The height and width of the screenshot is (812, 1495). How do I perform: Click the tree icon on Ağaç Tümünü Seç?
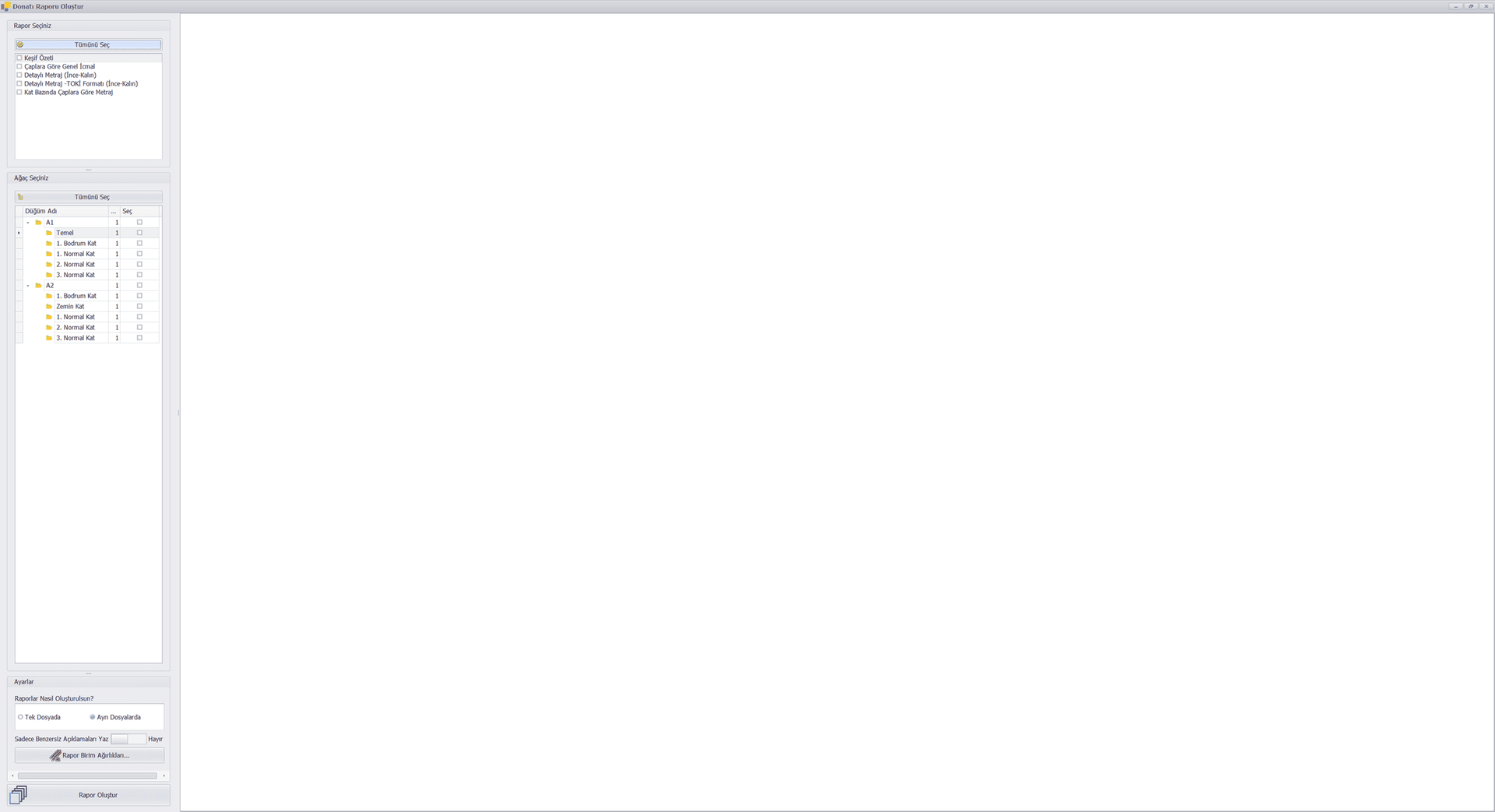click(20, 197)
